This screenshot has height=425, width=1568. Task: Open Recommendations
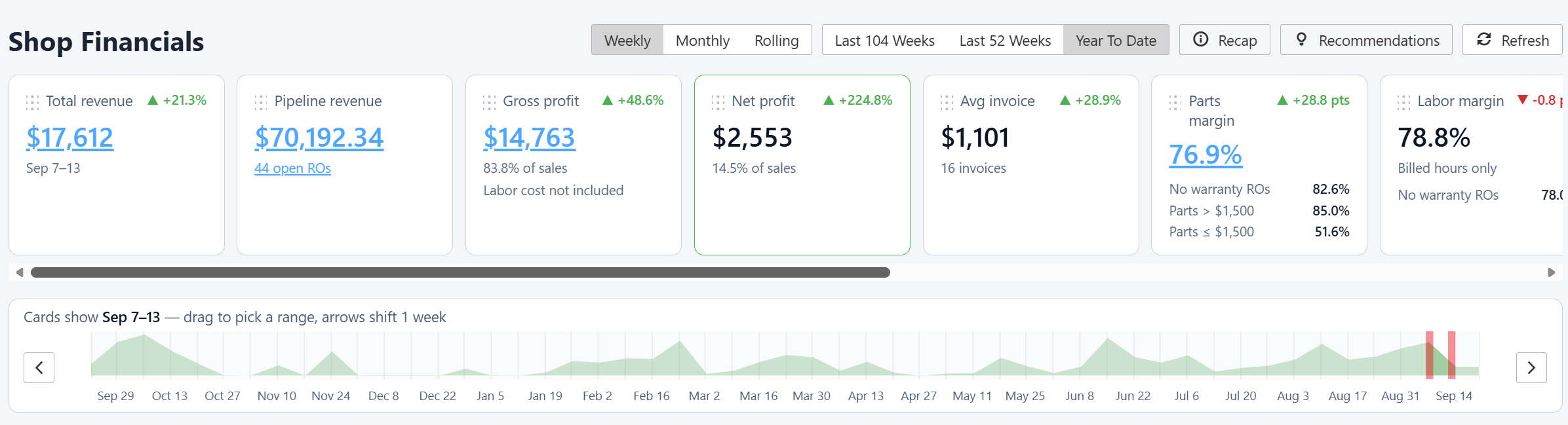[x=1366, y=40]
